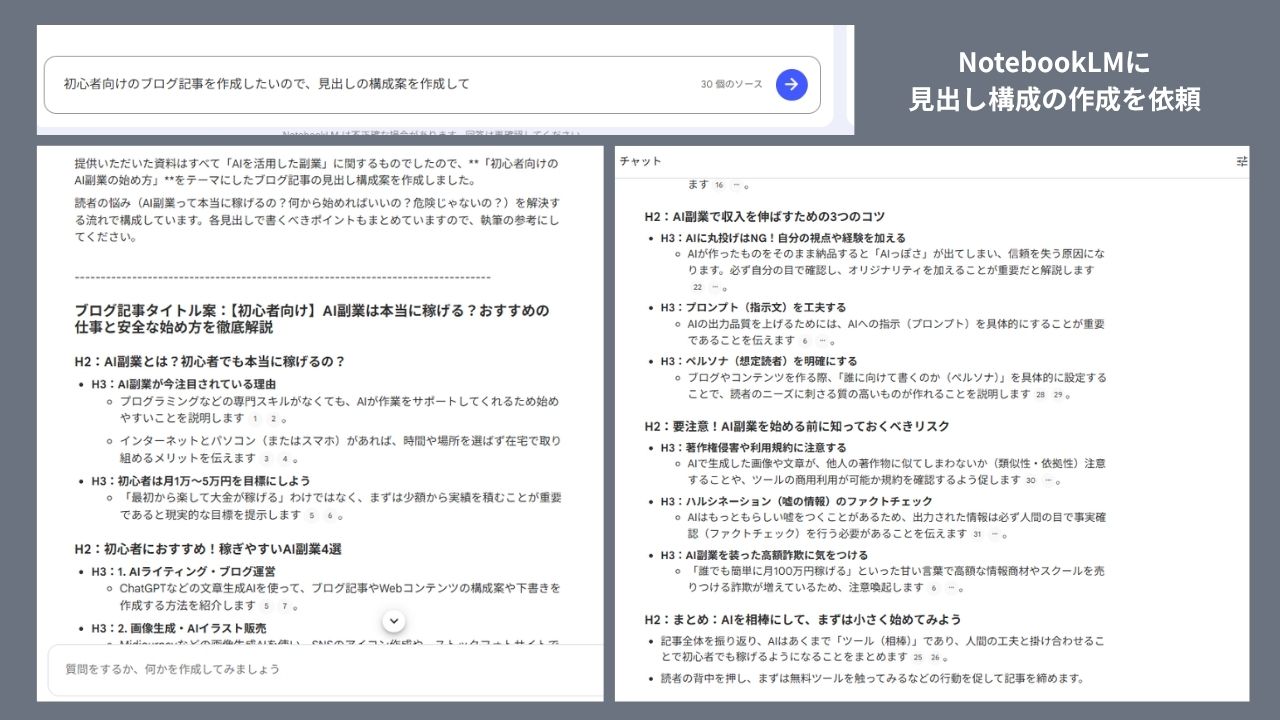Open citation 3 after メリットを伝えます
This screenshot has width=1280, height=720.
click(x=267, y=459)
